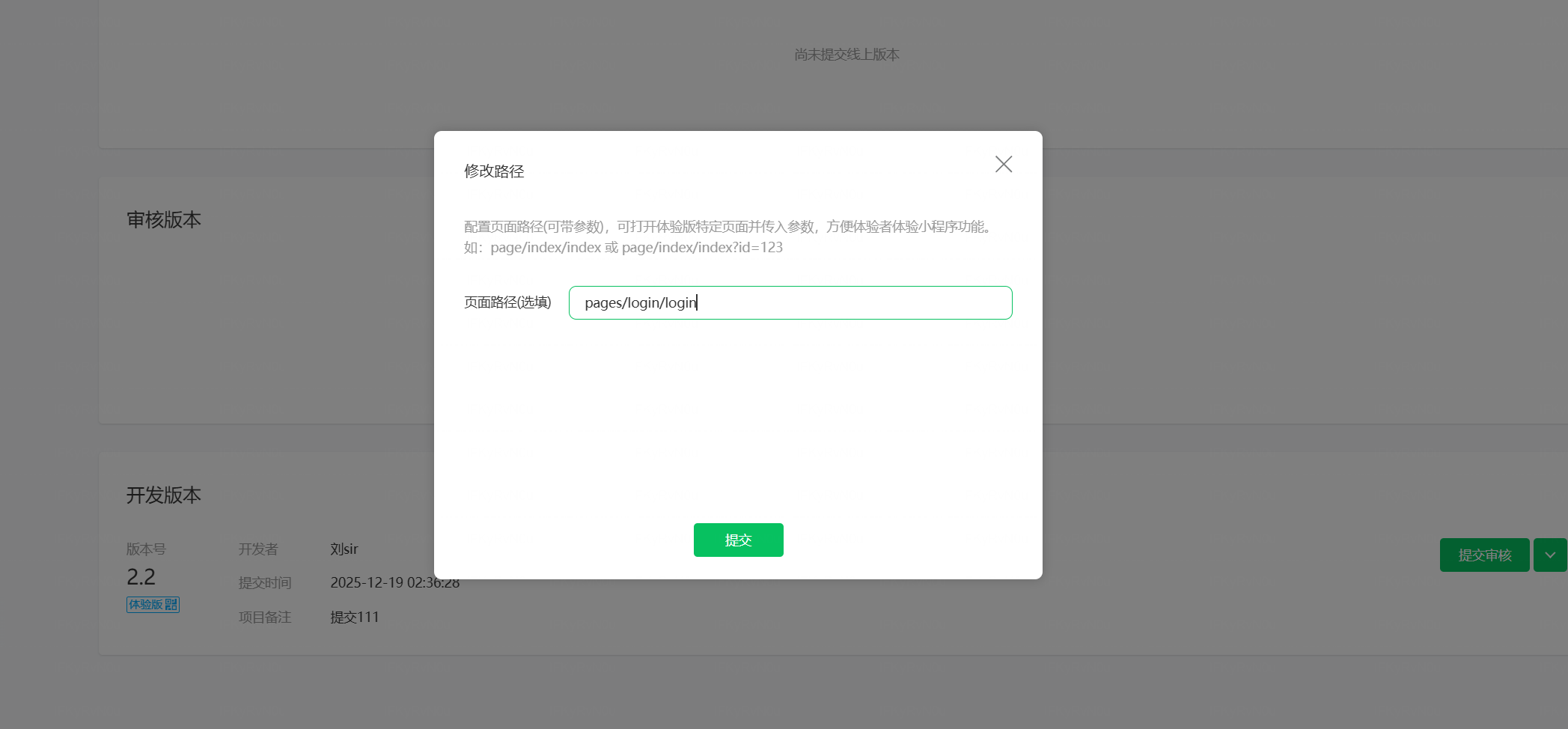
Task: Close the 修改路径 dialog
Action: click(1003, 165)
